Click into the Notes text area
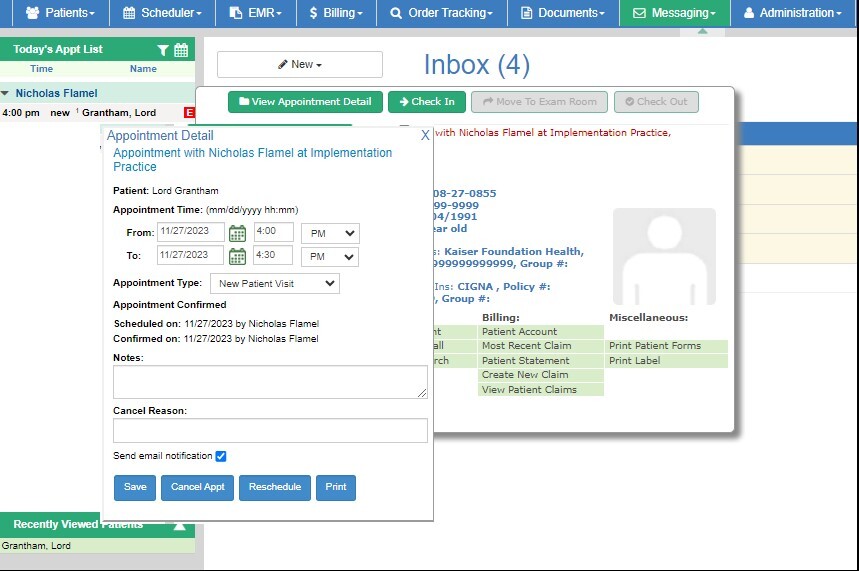 pos(270,382)
